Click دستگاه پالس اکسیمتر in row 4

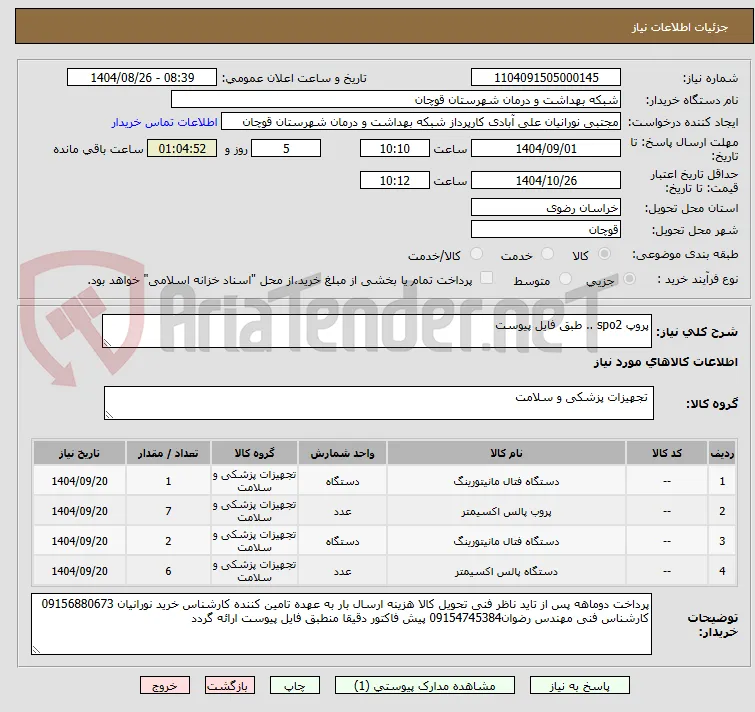point(506,571)
